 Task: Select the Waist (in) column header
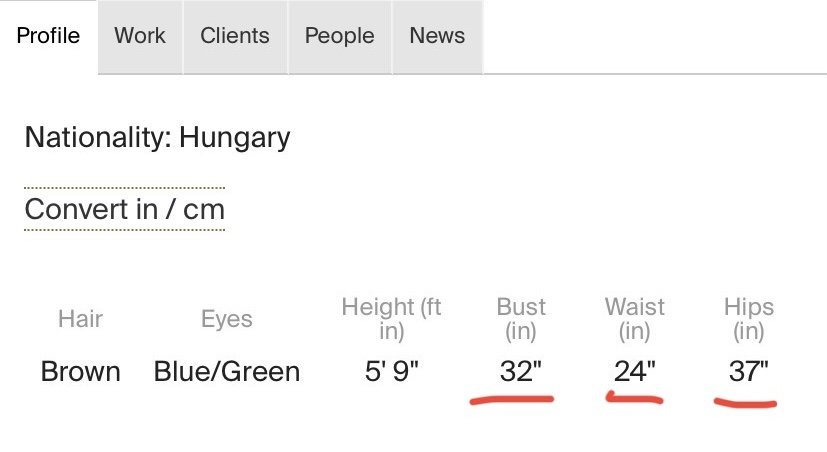pos(634,319)
